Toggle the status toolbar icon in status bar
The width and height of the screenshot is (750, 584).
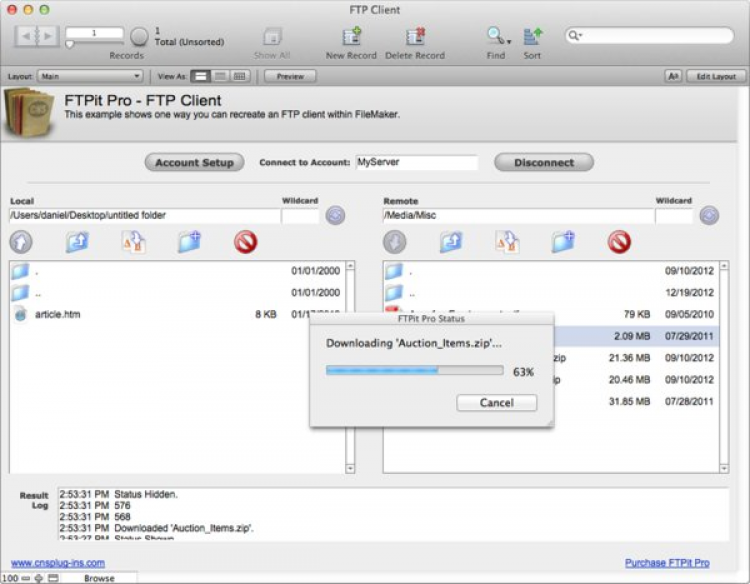point(54,578)
